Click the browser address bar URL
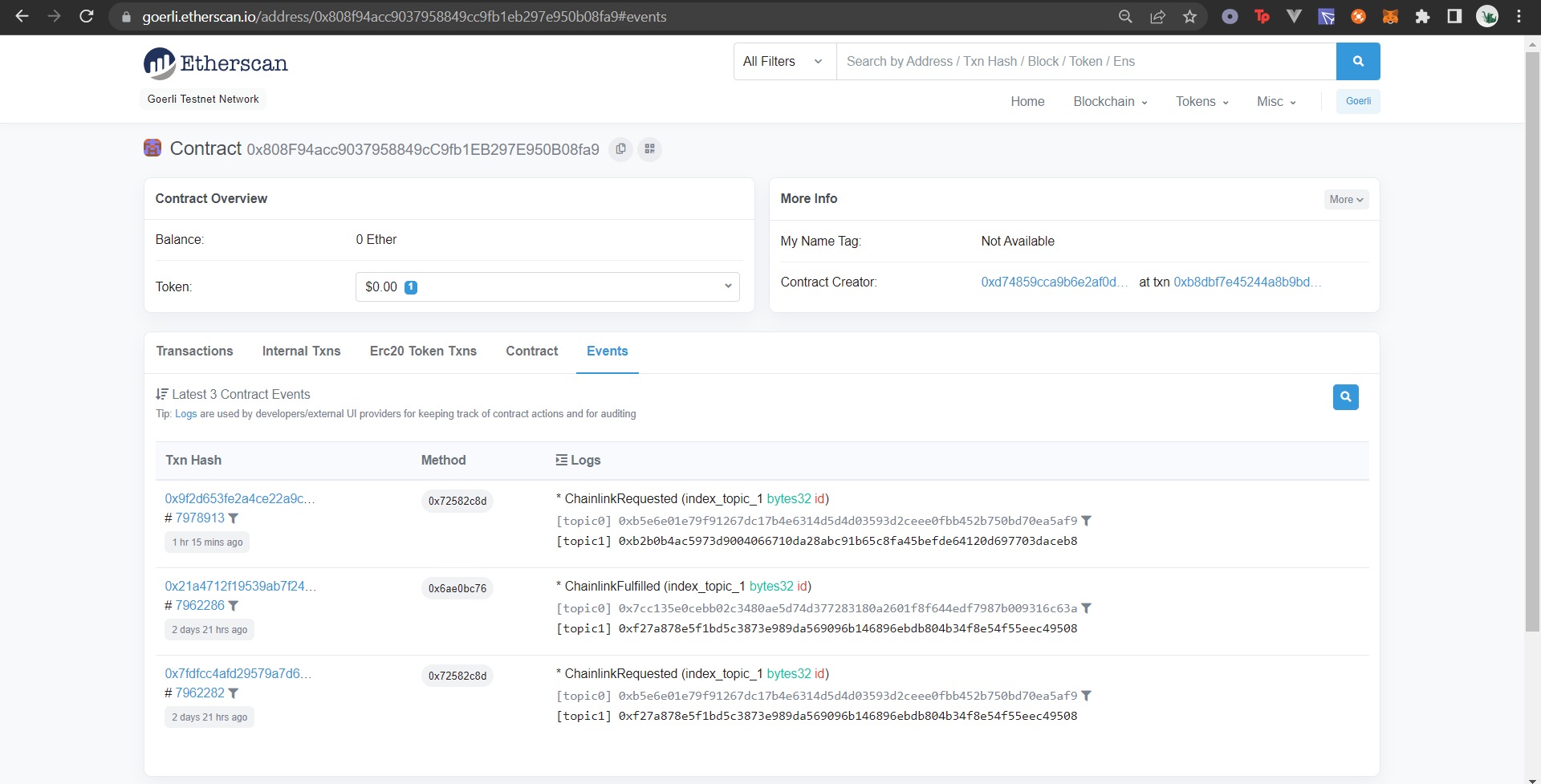This screenshot has width=1541, height=784. pos(405,16)
